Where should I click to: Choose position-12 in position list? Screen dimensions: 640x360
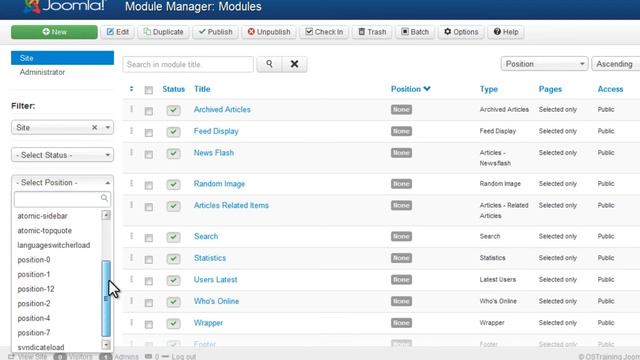(x=36, y=289)
